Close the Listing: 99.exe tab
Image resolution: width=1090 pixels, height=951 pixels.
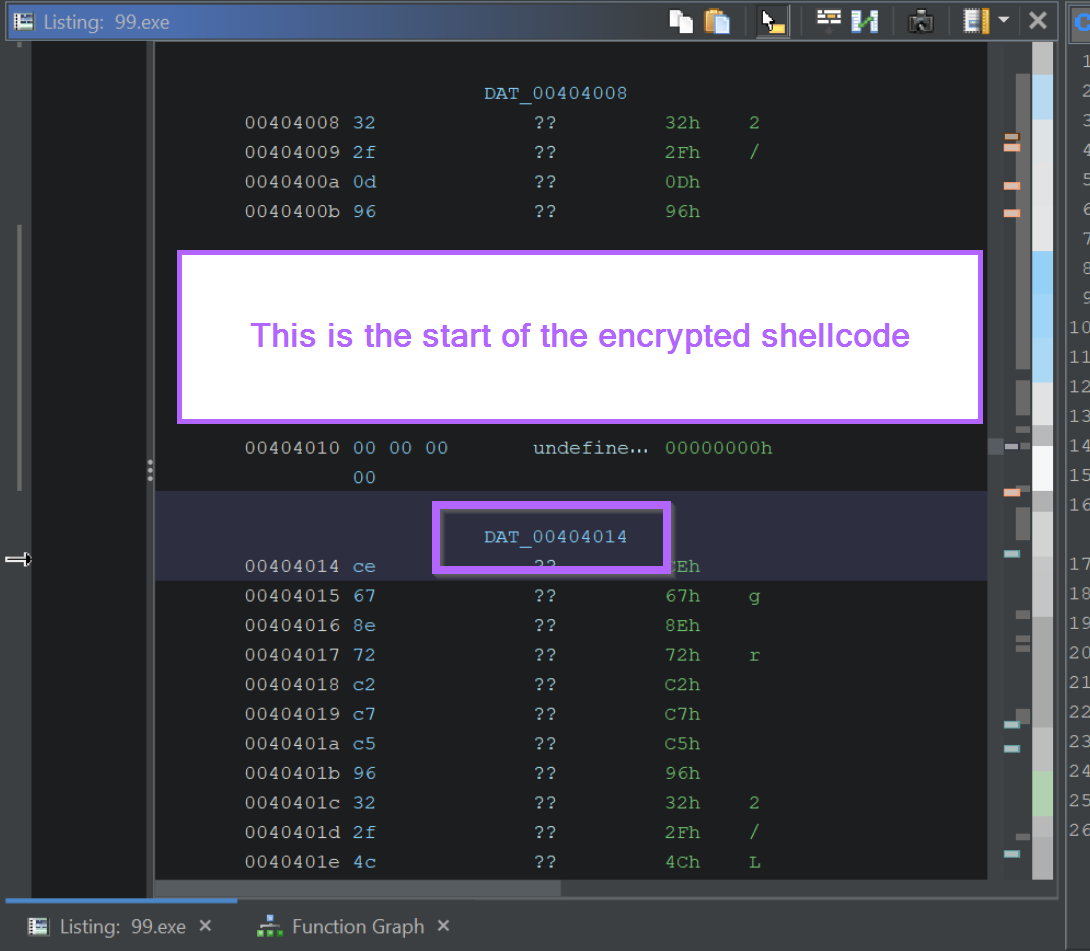[205, 926]
